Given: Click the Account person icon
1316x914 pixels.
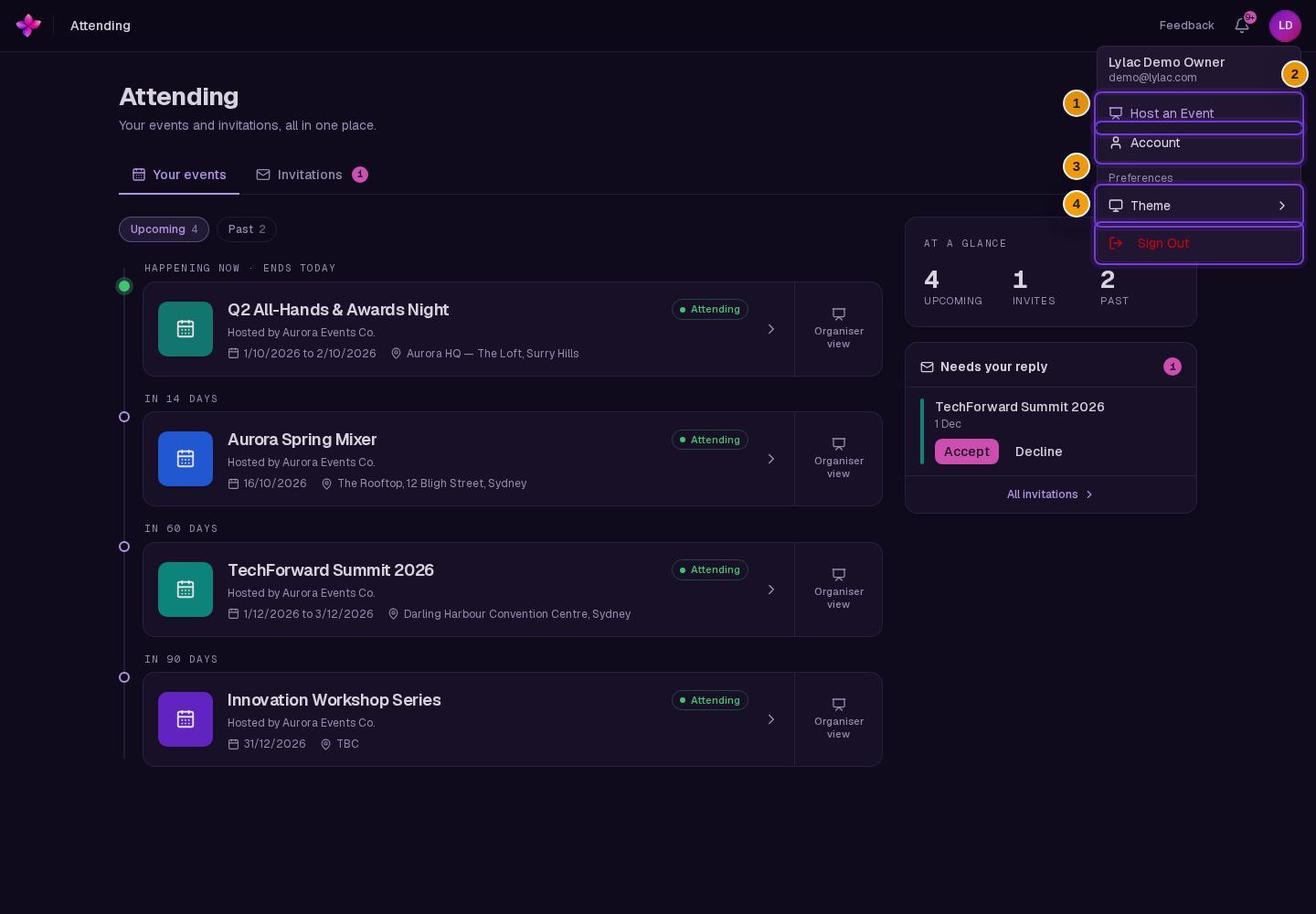Looking at the screenshot, I should tap(1116, 143).
